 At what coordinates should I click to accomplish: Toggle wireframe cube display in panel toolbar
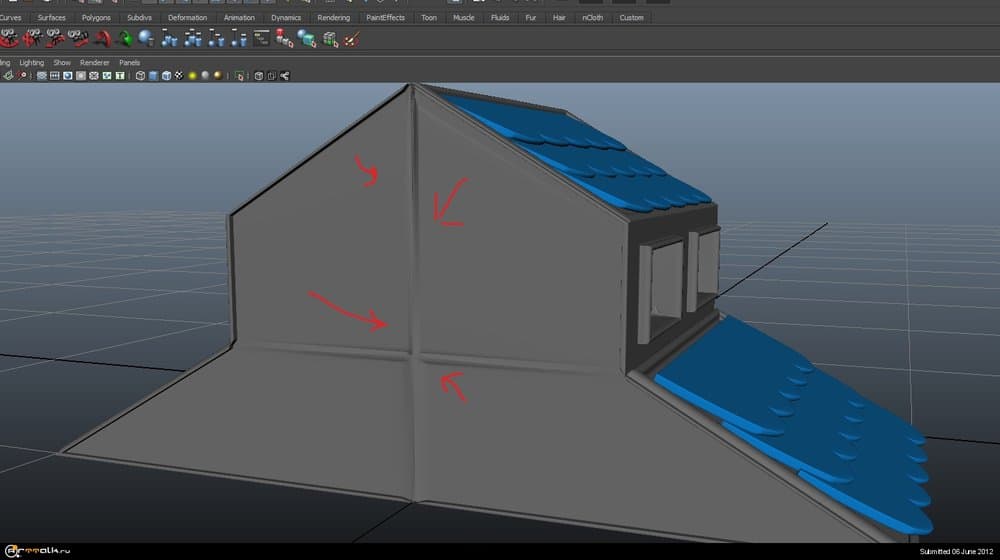pos(140,75)
